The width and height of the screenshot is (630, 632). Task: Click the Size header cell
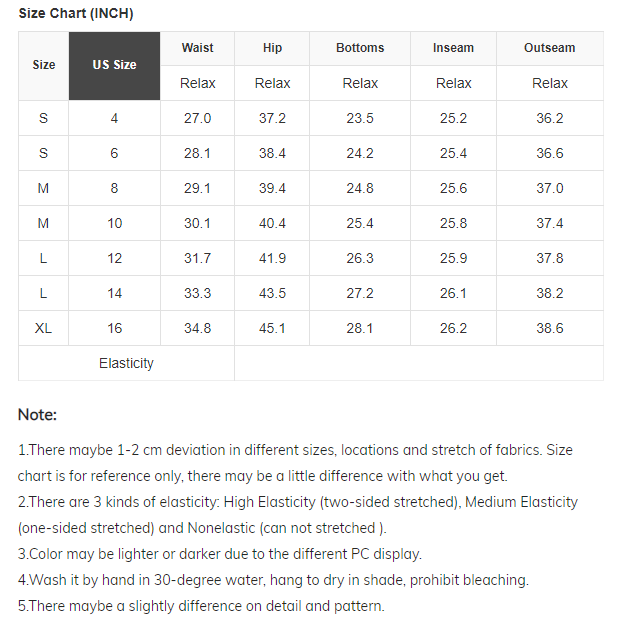44,65
